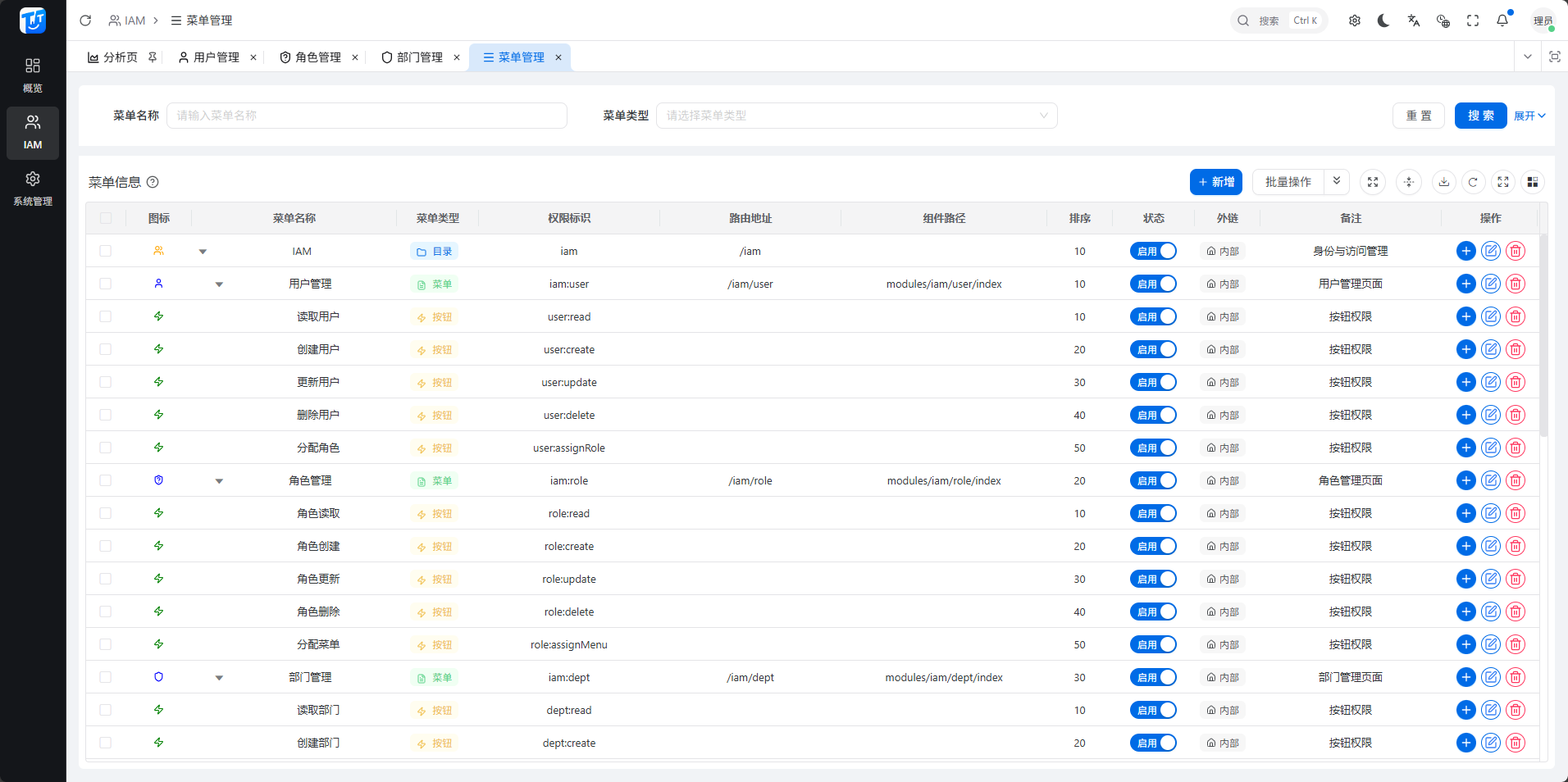Delete the 读取用户 row
This screenshot has width=1568, height=782.
(1516, 316)
